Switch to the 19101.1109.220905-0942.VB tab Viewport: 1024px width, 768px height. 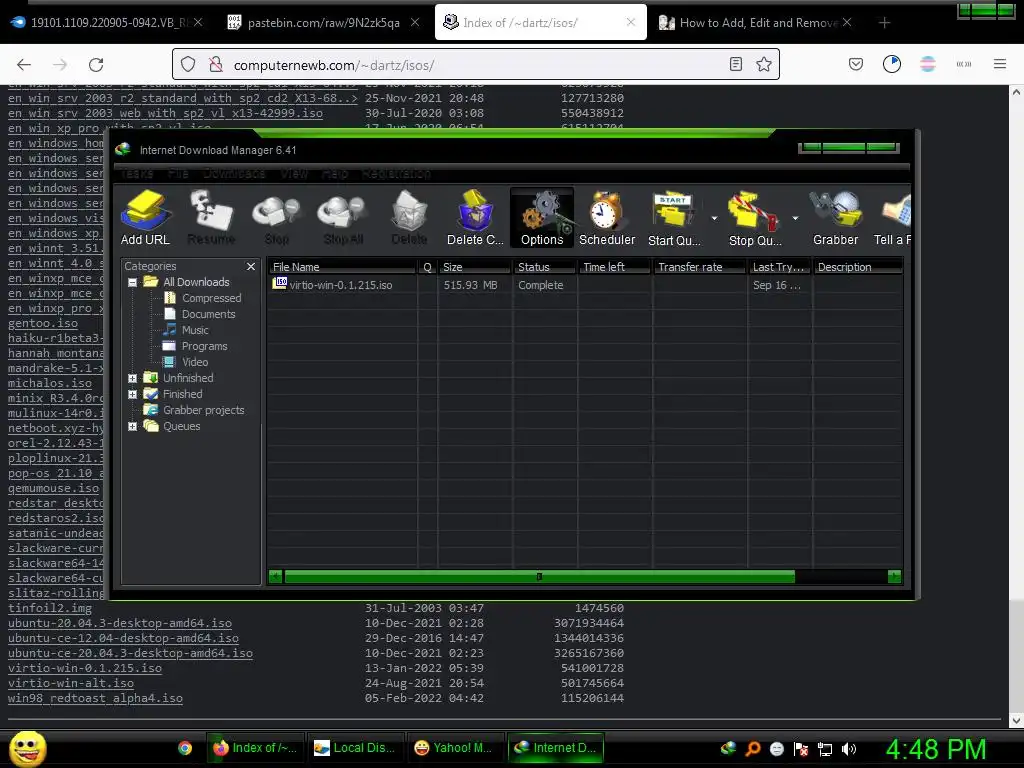point(108,23)
